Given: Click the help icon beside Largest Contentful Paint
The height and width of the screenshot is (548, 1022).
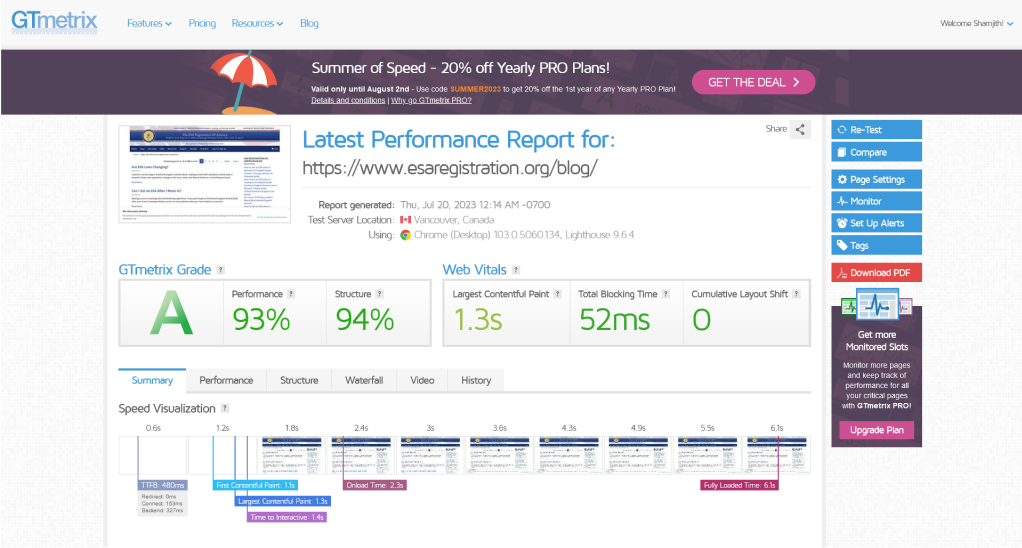Looking at the screenshot, I should click(x=557, y=294).
